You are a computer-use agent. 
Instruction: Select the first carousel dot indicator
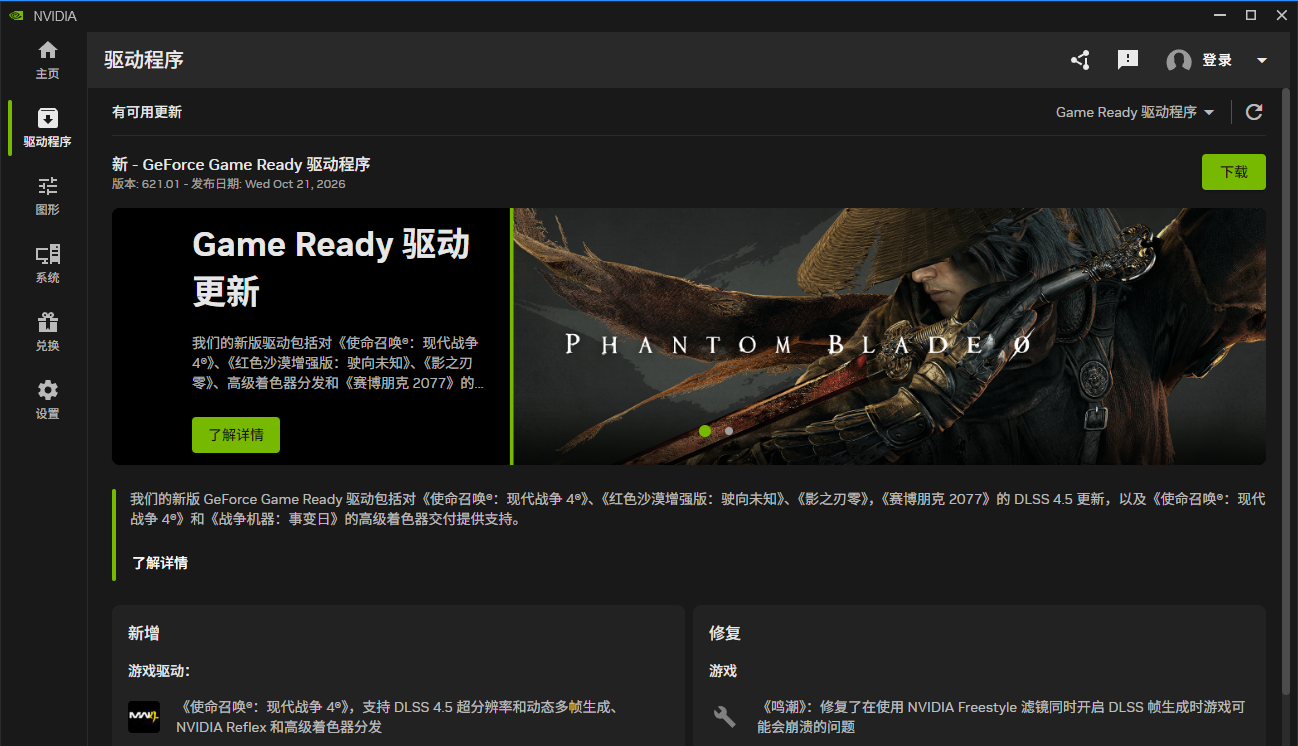click(705, 431)
